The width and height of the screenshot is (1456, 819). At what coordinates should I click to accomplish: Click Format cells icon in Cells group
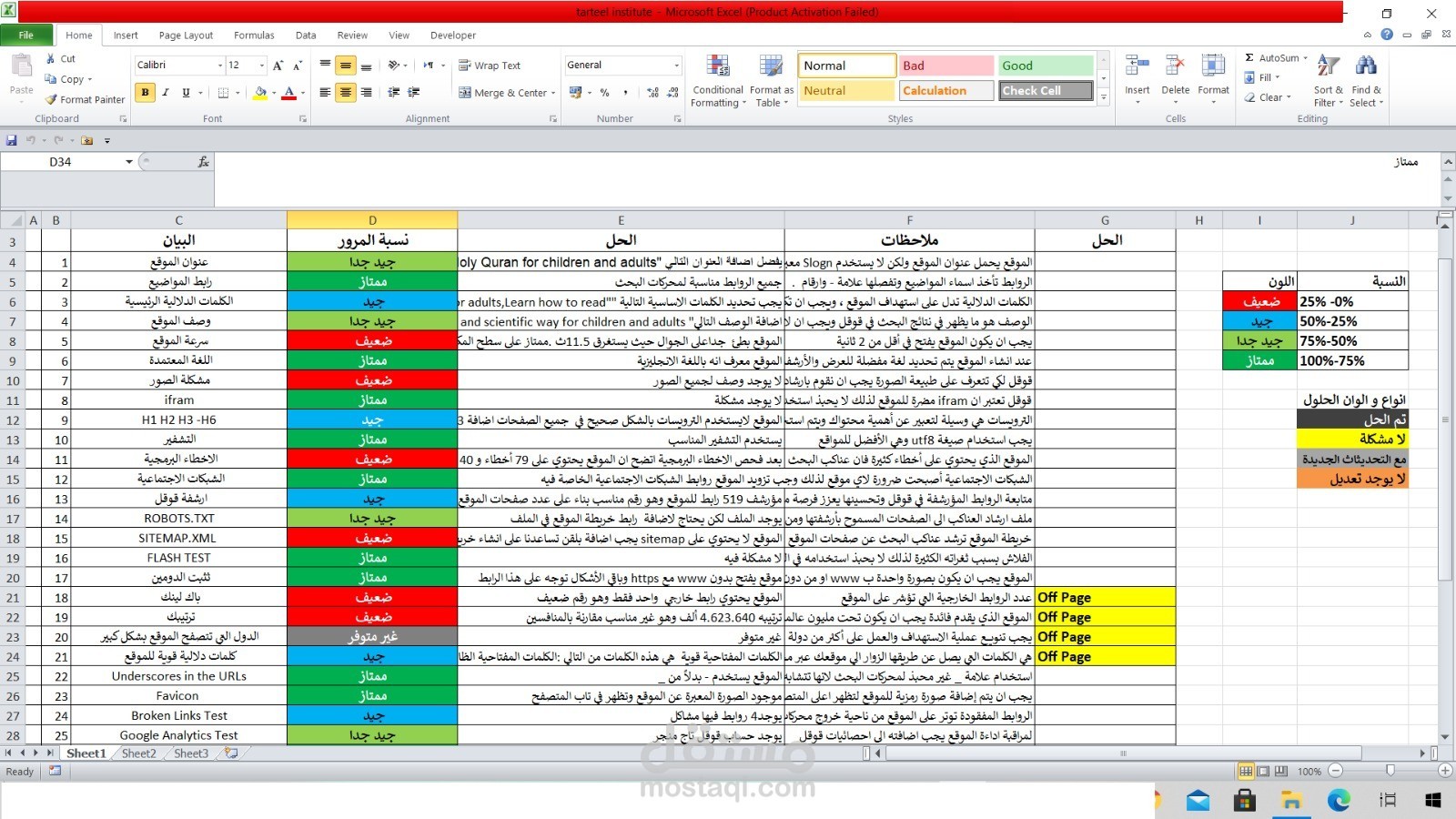point(1213,66)
